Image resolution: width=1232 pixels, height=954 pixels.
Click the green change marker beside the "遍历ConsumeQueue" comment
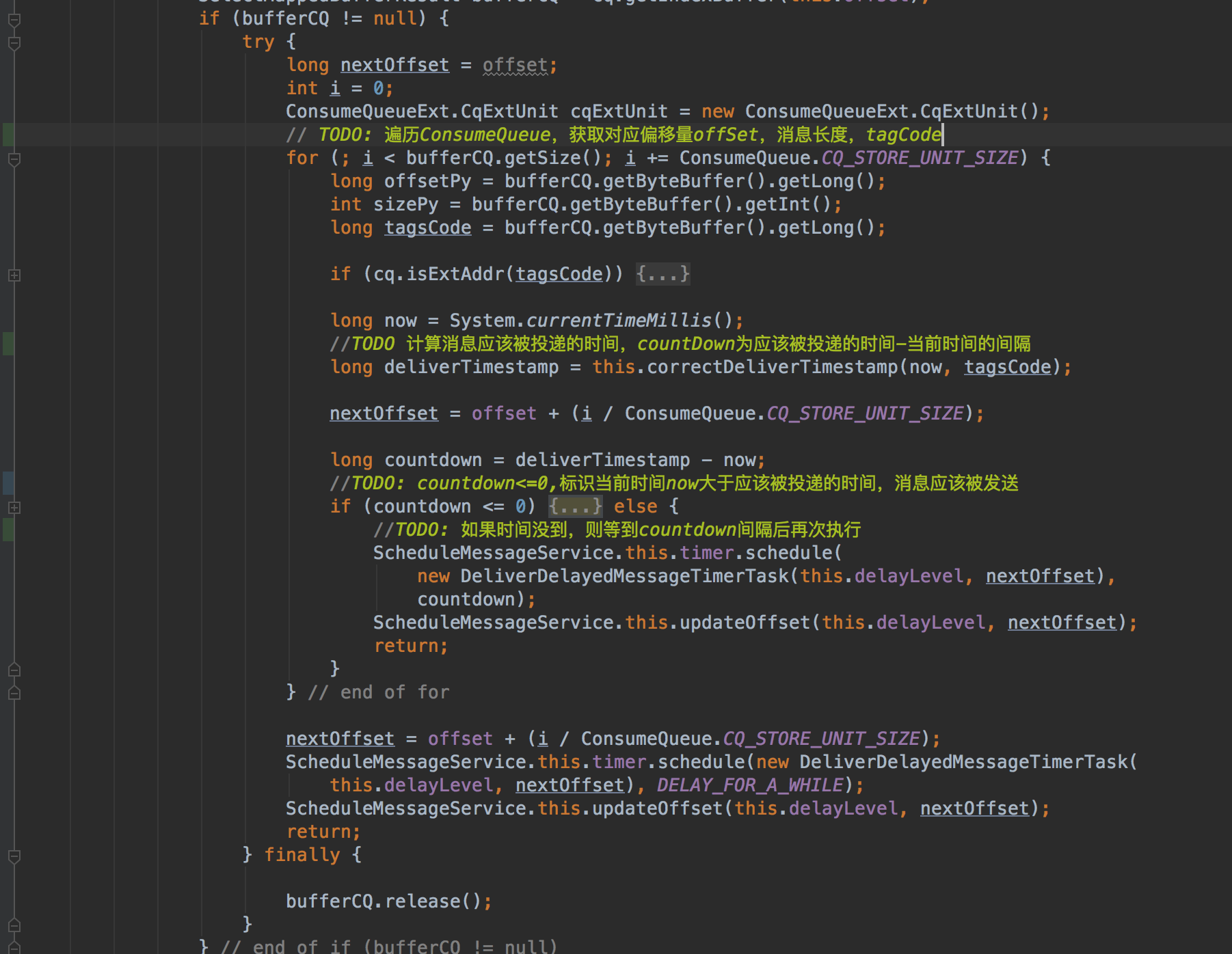pos(8,135)
